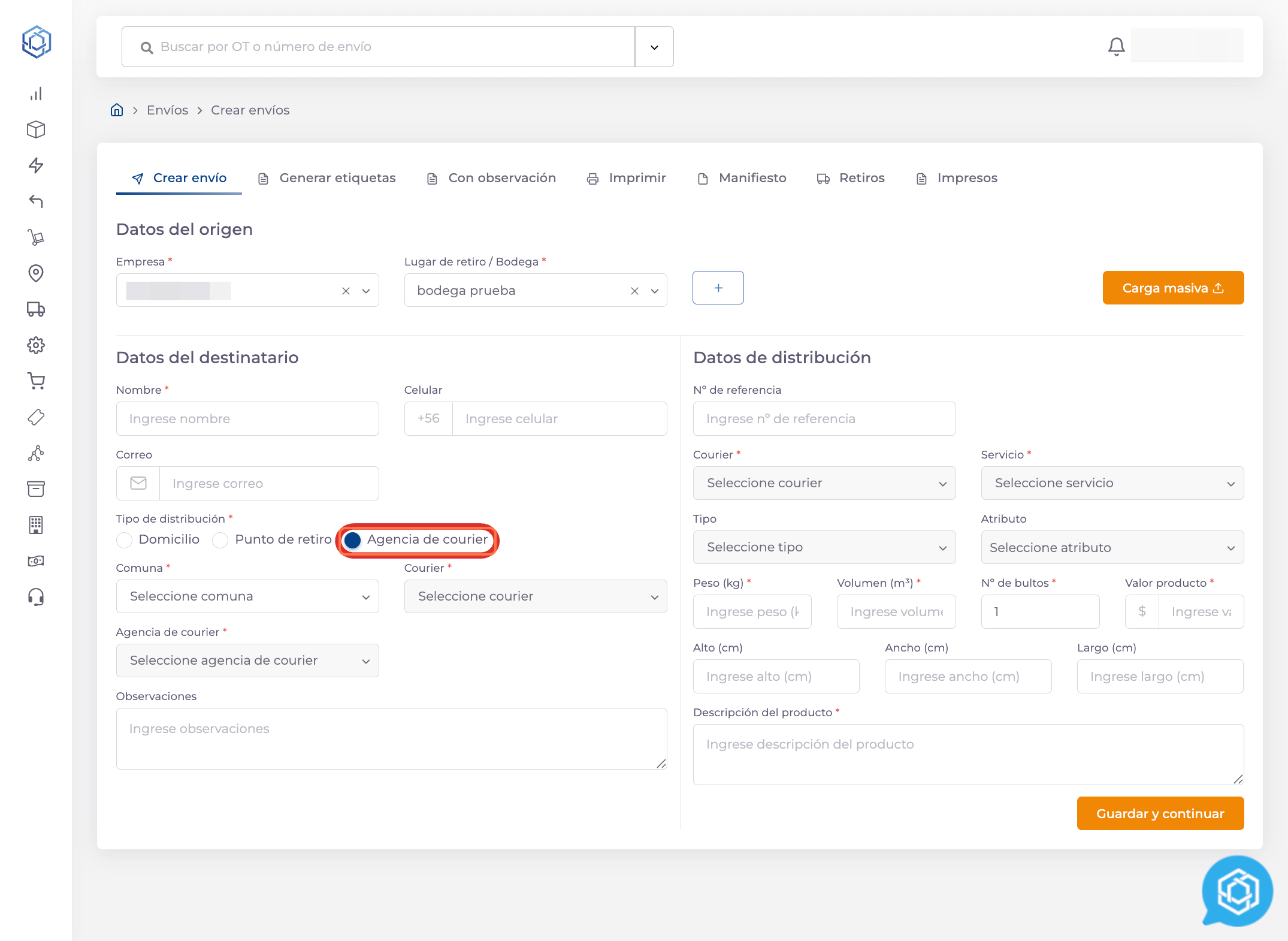
Task: Open the Seleccione servicio dropdown
Action: (1112, 483)
